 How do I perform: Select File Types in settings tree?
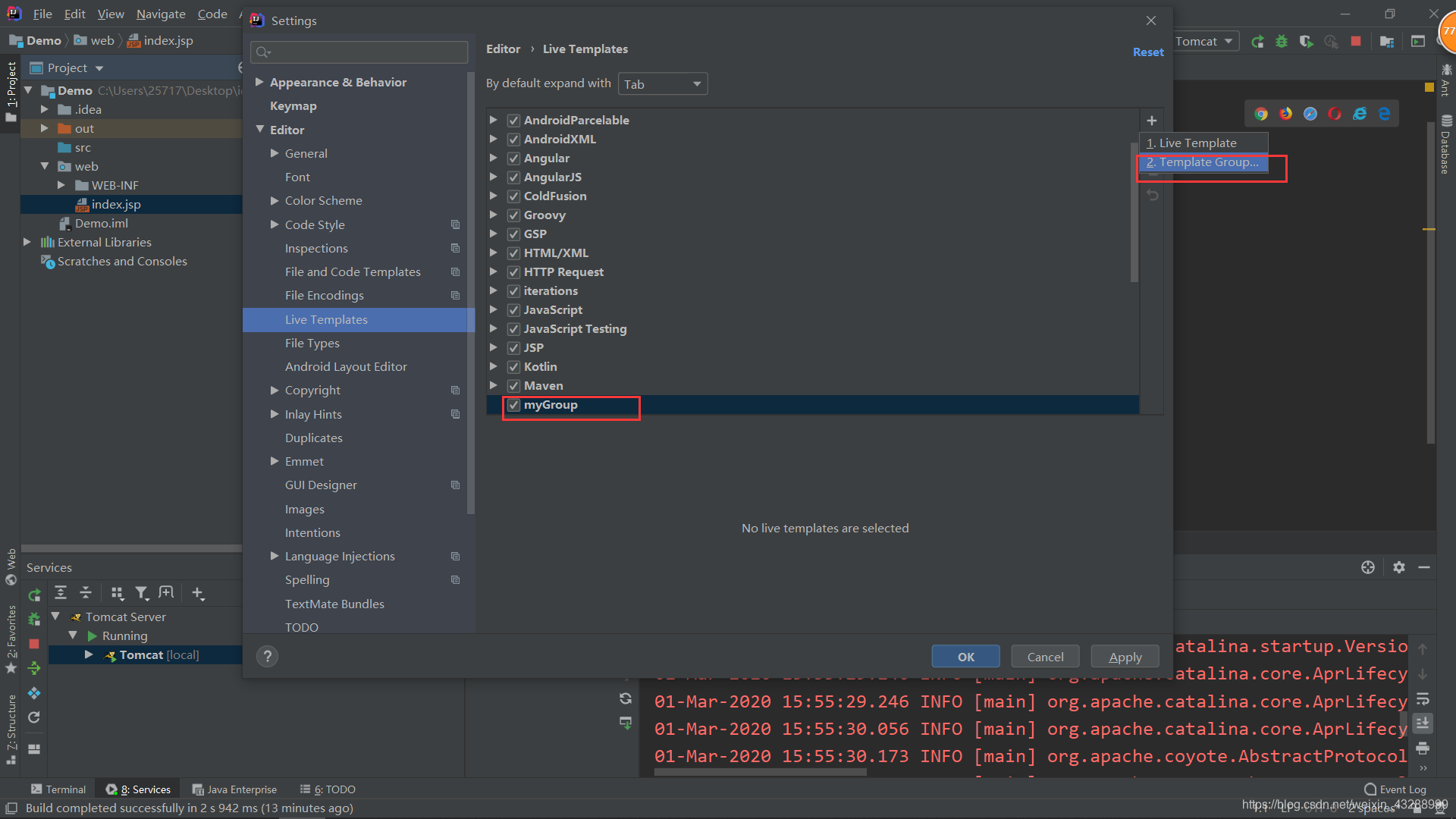click(x=312, y=343)
